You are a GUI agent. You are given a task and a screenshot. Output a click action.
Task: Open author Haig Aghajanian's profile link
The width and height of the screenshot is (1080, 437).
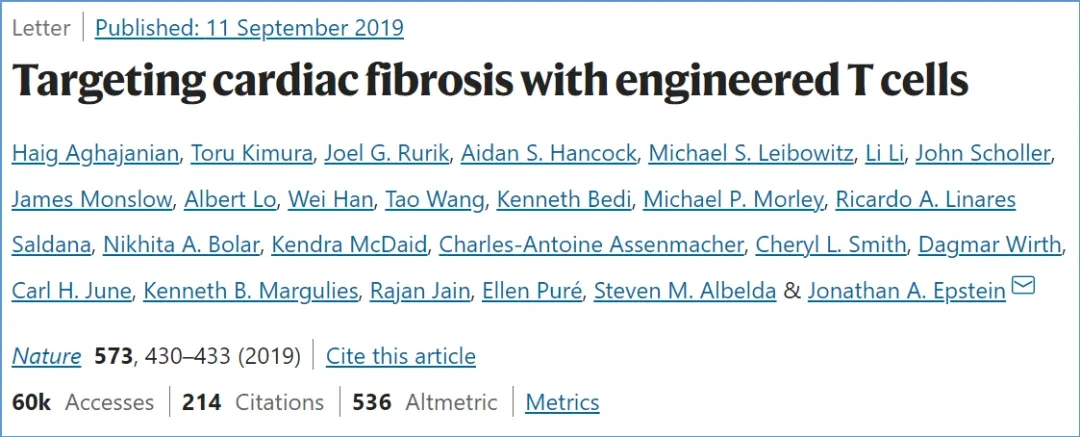(95, 154)
